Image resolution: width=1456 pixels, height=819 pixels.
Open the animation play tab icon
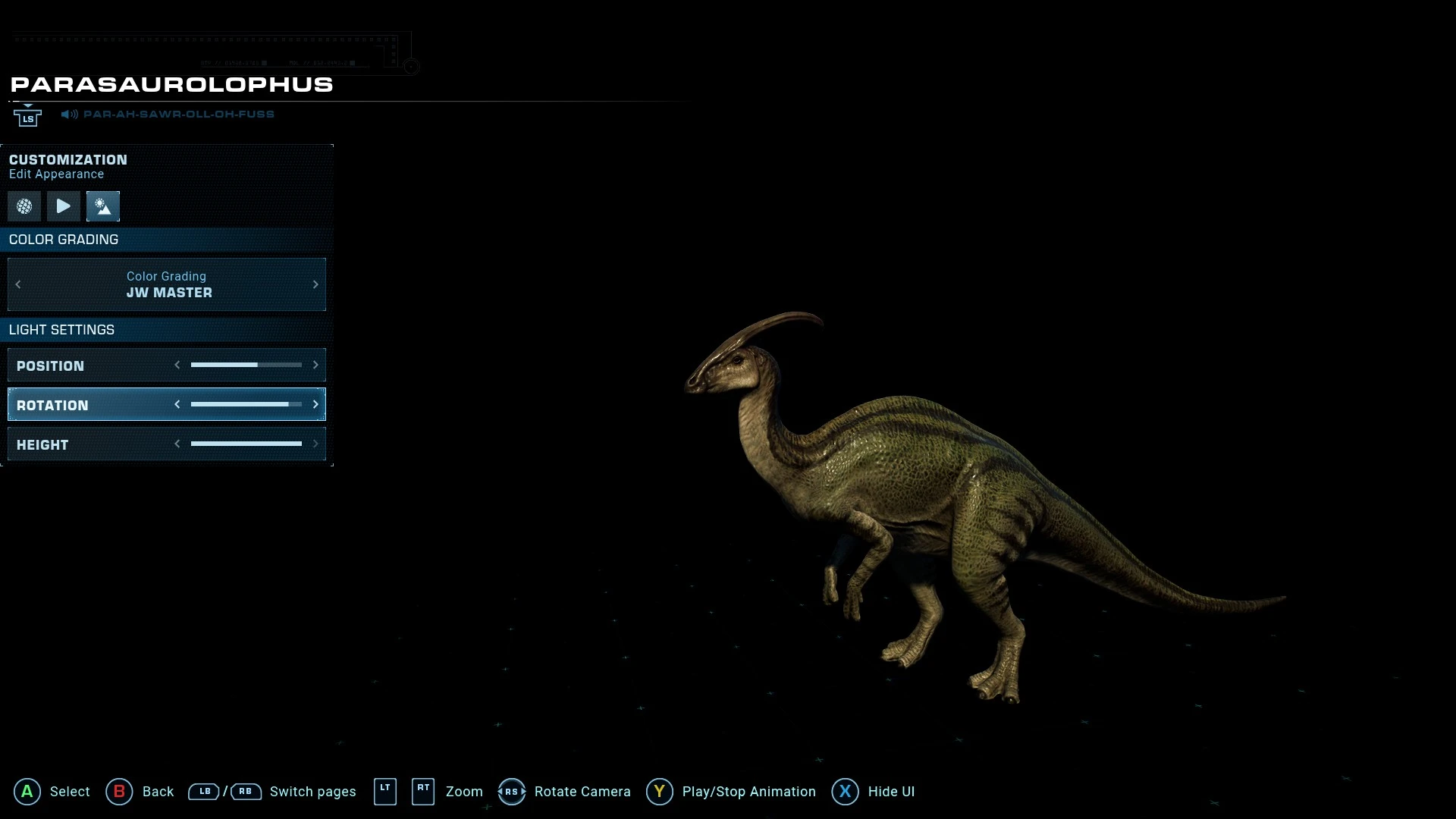pyautogui.click(x=64, y=206)
